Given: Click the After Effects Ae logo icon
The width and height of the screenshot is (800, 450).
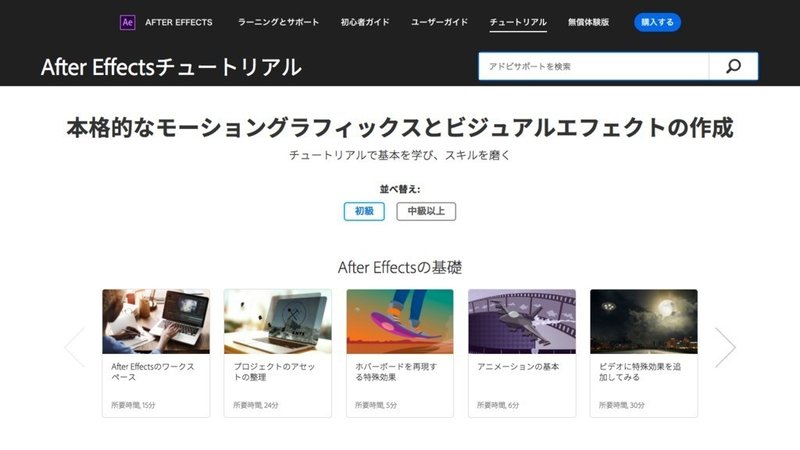Looking at the screenshot, I should [x=128, y=22].
